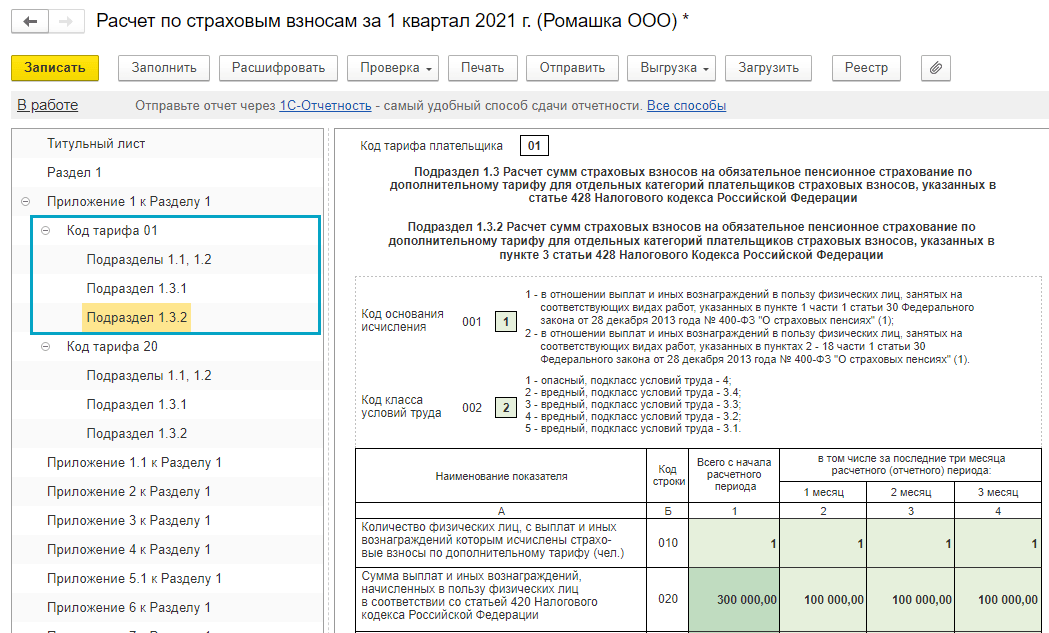Image resolution: width=1049 pixels, height=633 pixels.
Task: Click row 020 cell for 2 месяц
Action: click(x=911, y=600)
